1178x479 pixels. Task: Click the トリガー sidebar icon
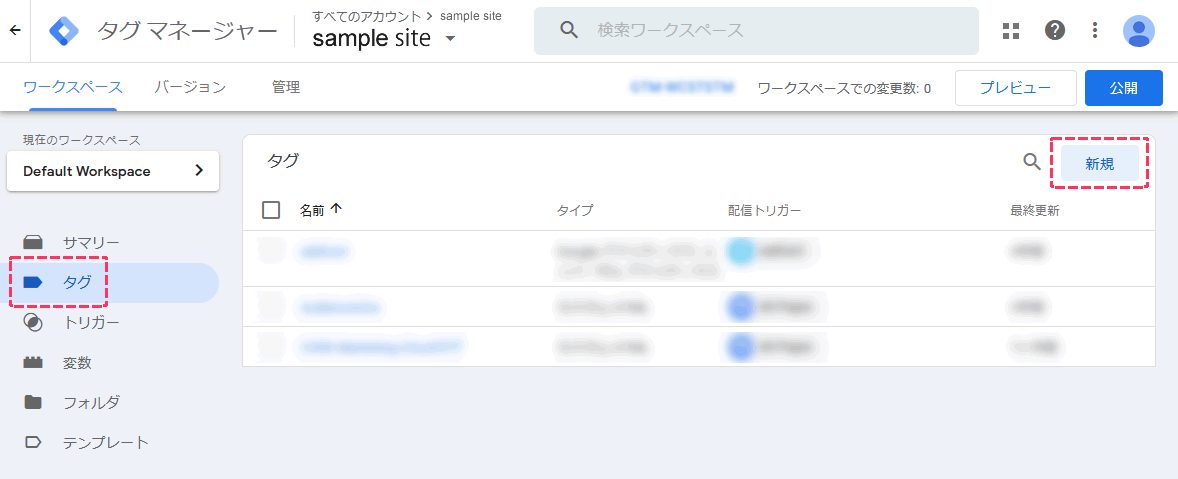click(x=33, y=323)
